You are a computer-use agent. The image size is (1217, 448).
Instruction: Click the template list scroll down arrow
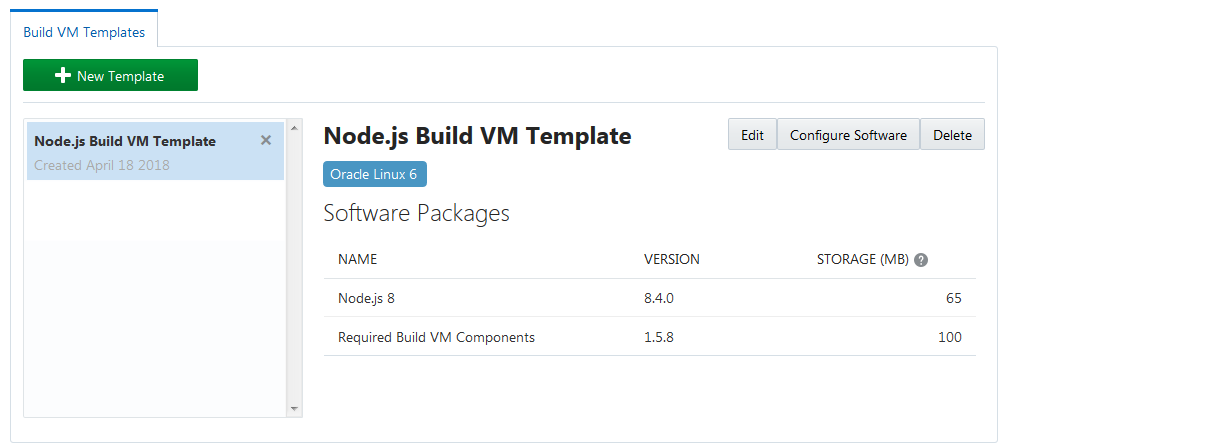[294, 408]
